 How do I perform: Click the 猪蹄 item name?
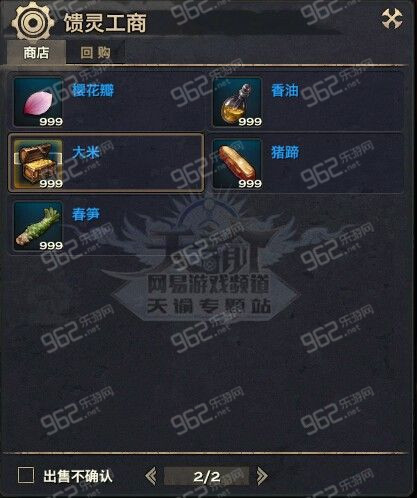coord(285,152)
